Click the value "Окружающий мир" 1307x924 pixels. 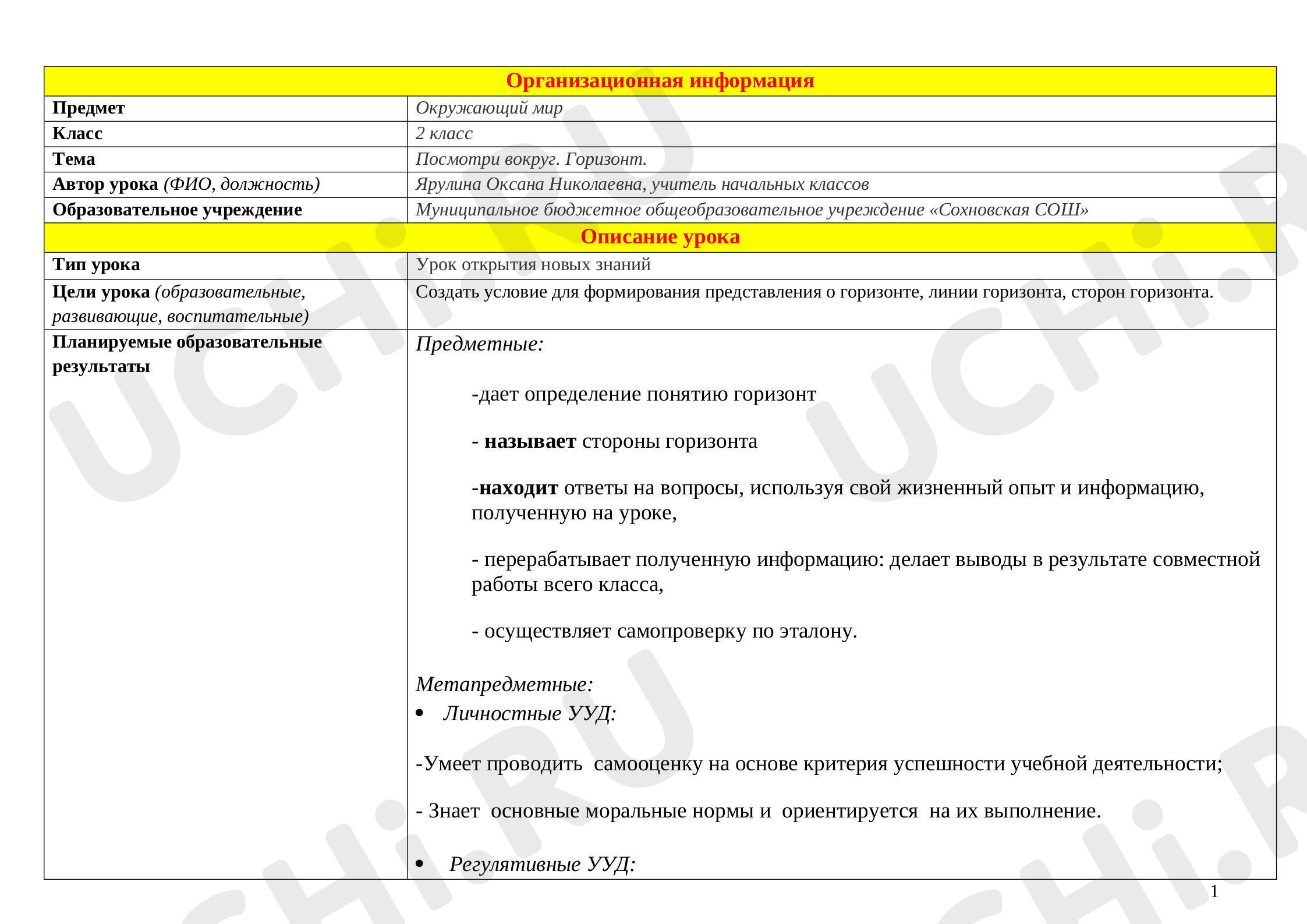point(489,108)
